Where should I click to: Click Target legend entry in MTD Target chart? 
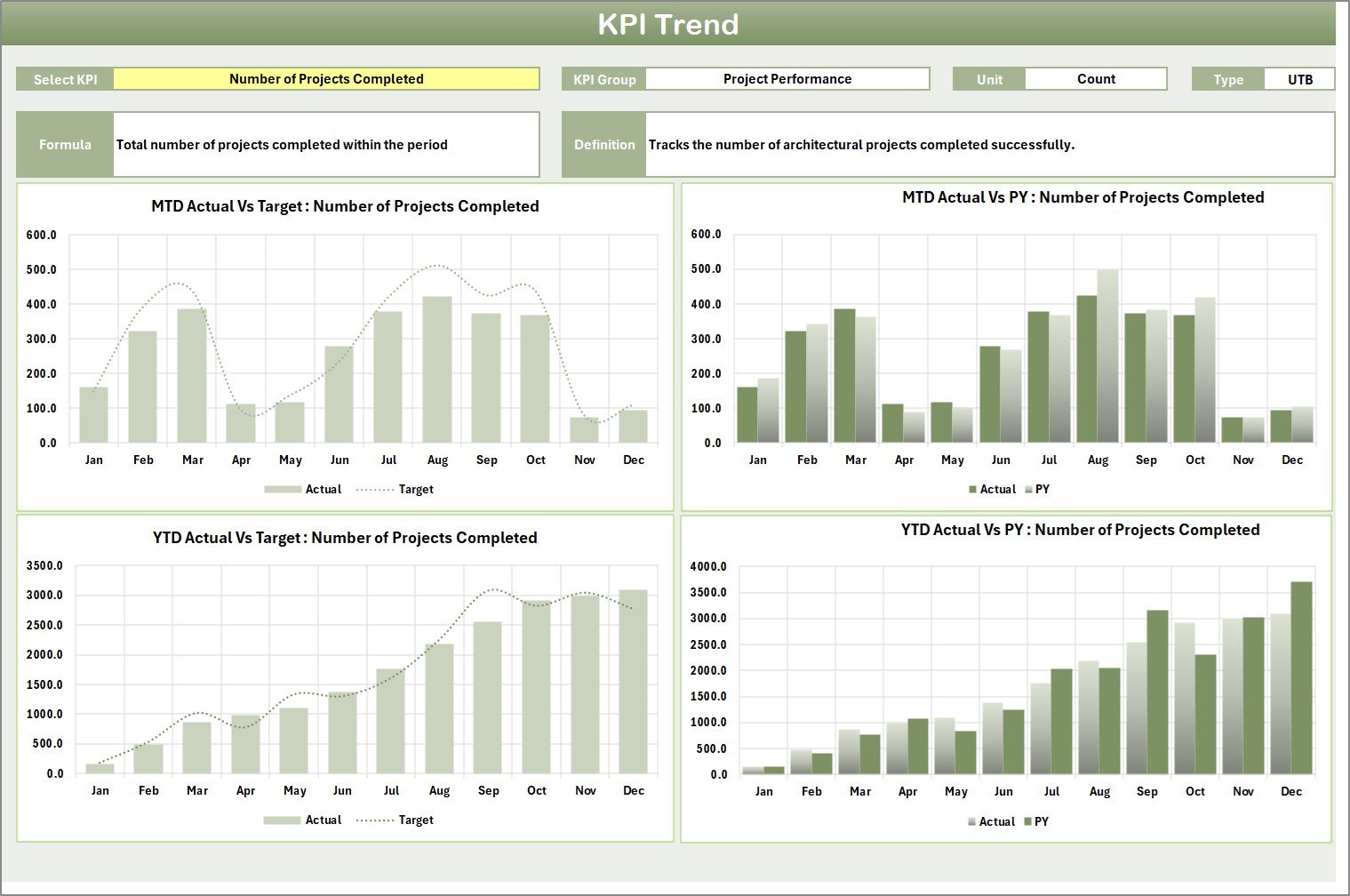415,490
